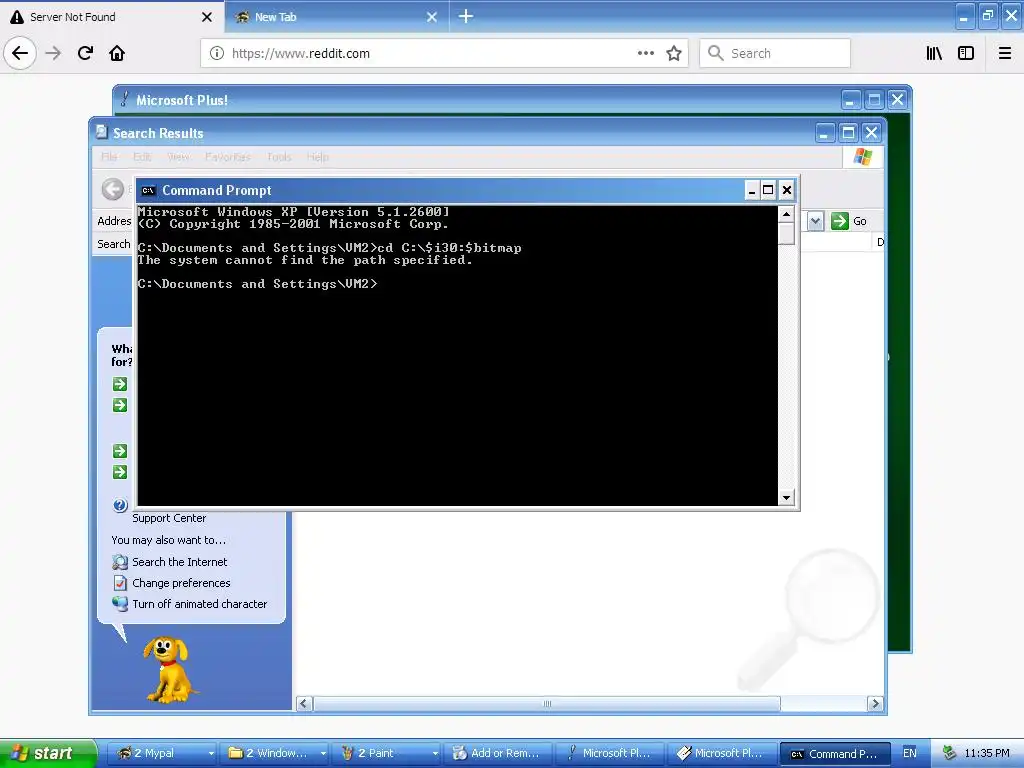Screen dimensions: 1024x768
Task: Click Change preferences link
Action: click(181, 583)
